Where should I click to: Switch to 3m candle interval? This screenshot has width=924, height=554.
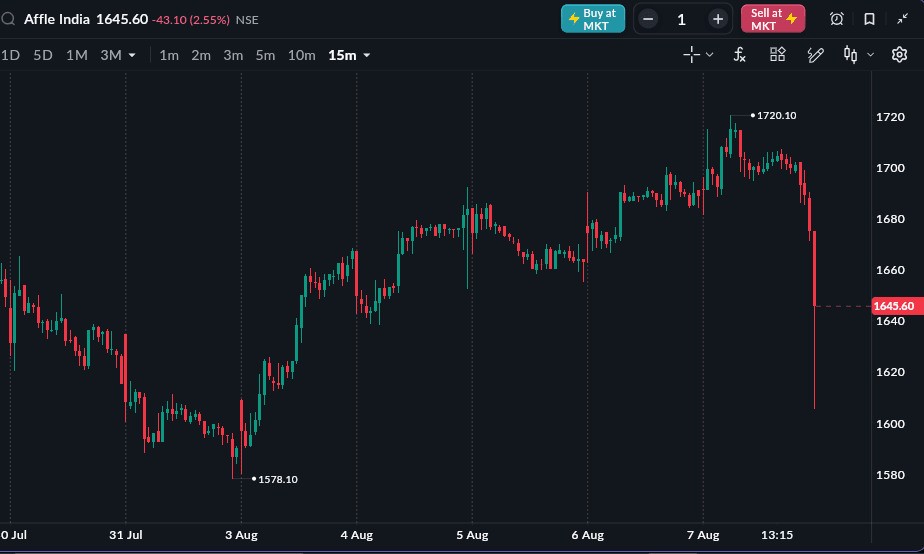pos(233,55)
